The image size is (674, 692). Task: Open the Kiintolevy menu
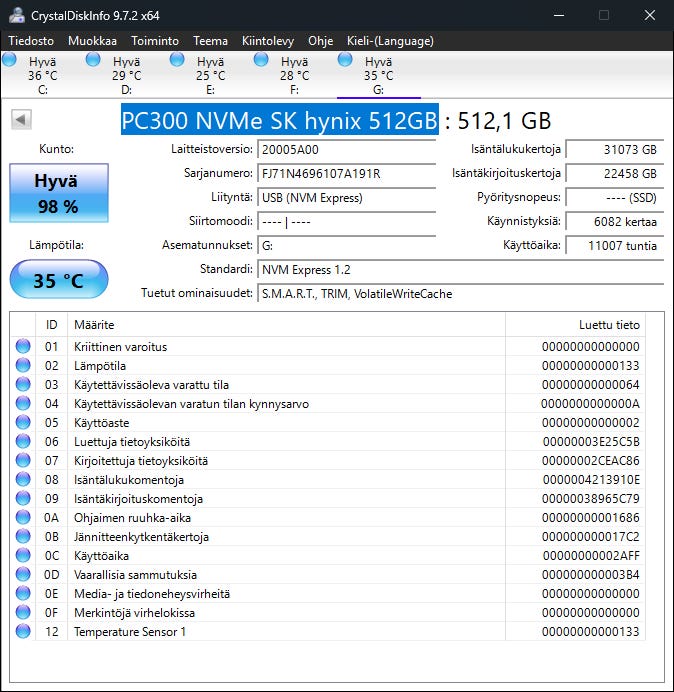click(267, 41)
